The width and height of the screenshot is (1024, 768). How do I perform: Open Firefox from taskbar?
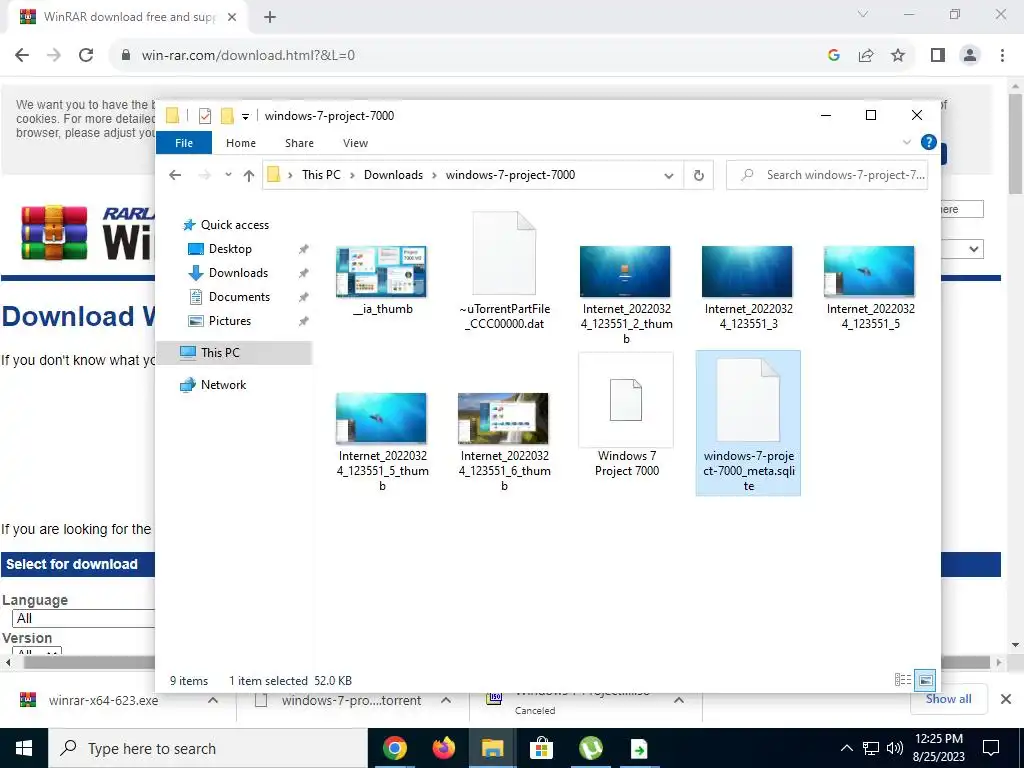tap(443, 748)
